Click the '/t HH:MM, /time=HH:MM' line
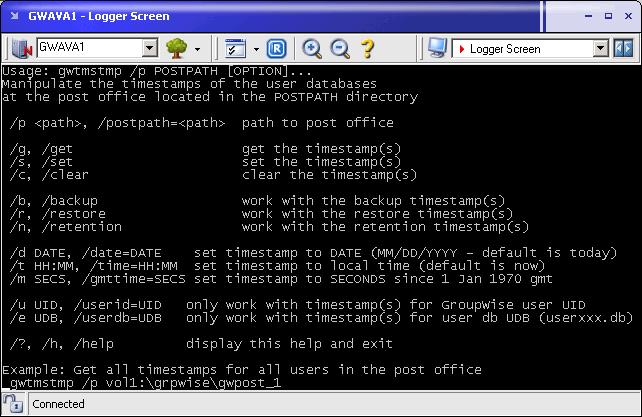Viewport: 642px width, 417px height. coord(278,266)
